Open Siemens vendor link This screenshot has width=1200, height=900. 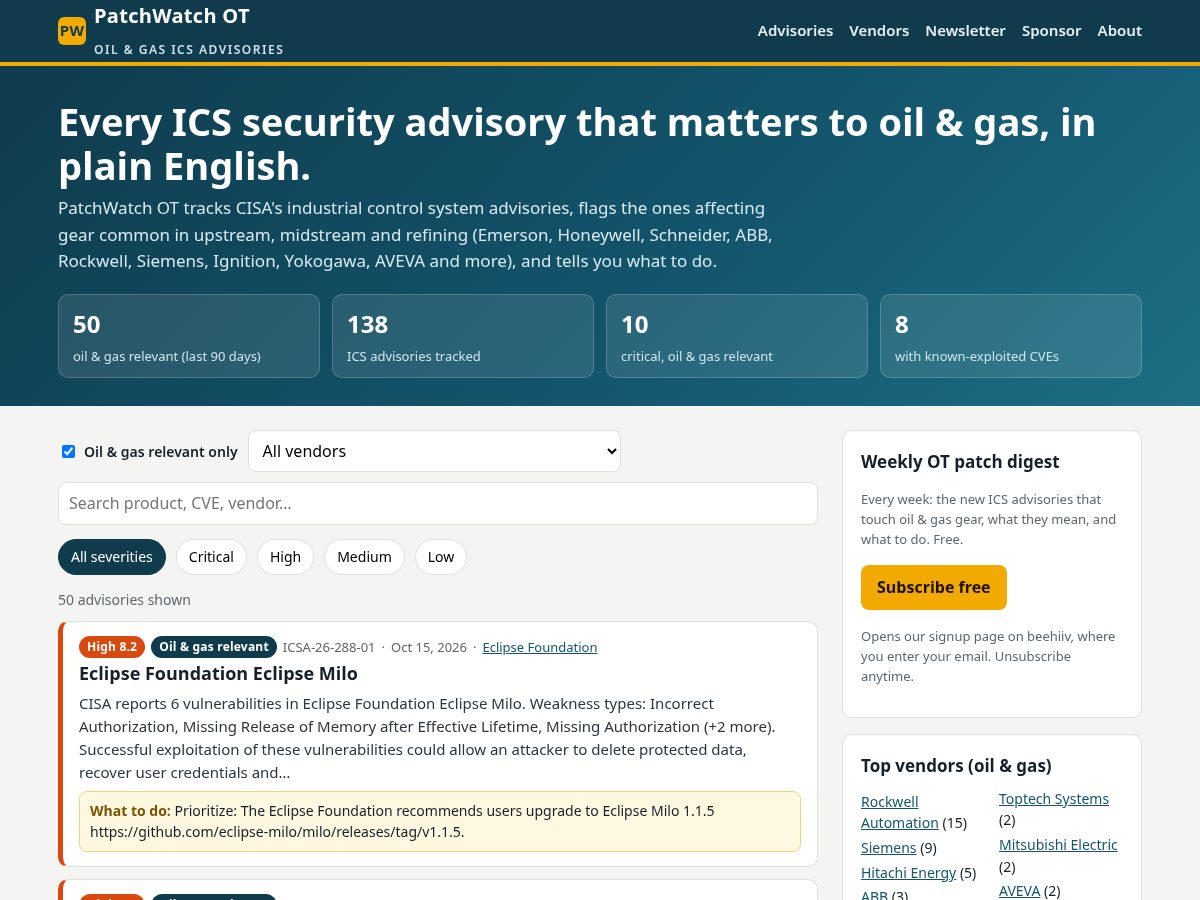(889, 848)
